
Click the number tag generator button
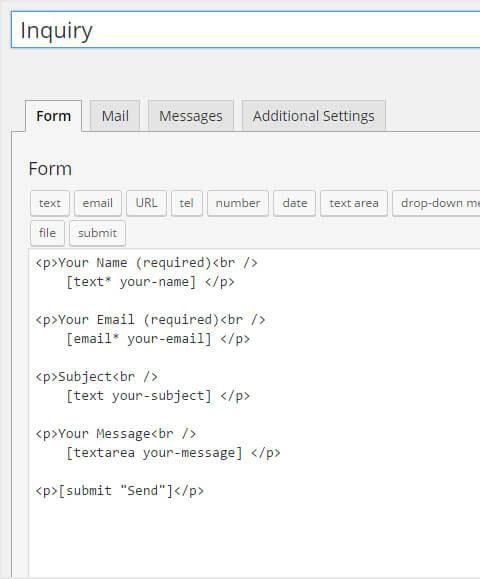(x=238, y=203)
